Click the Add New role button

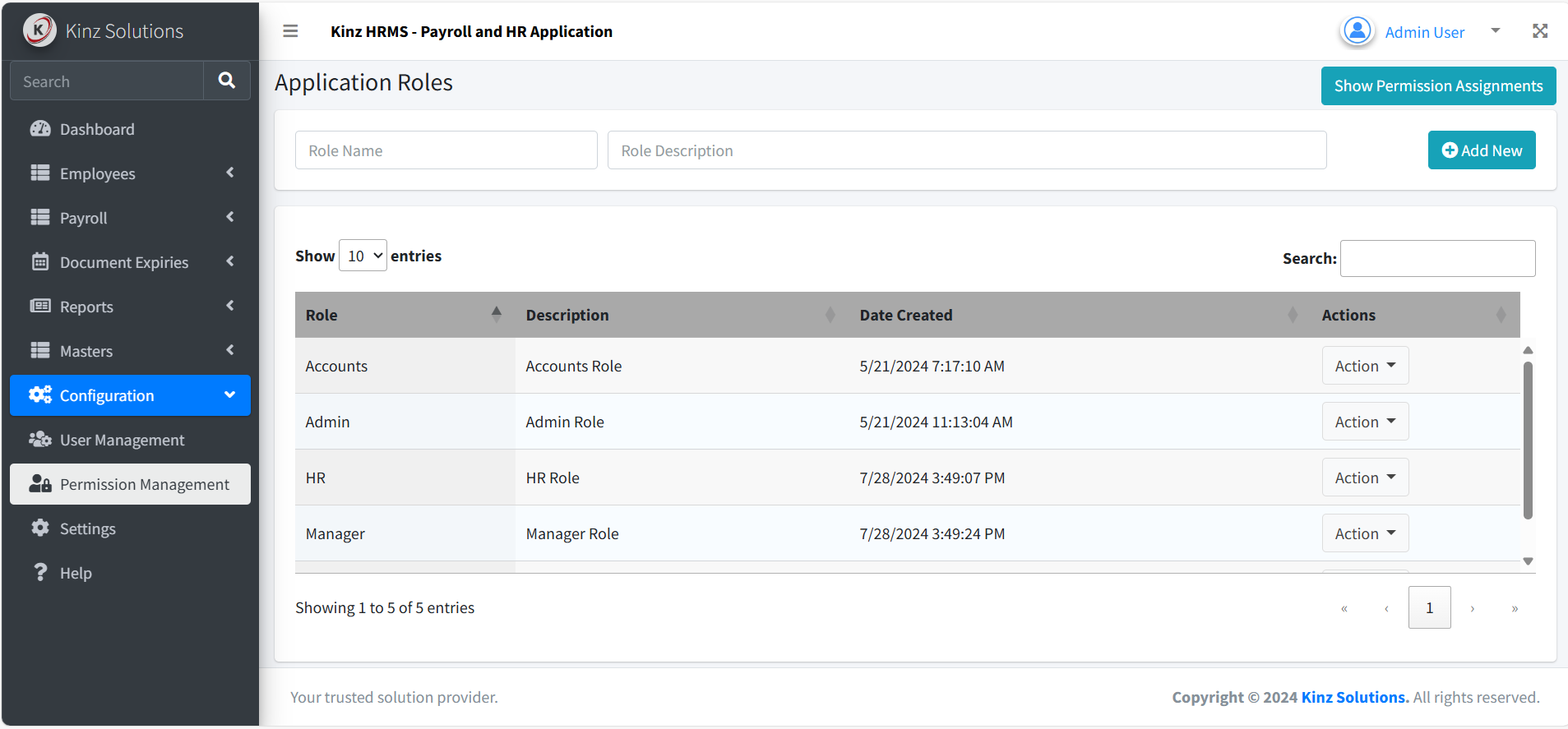(x=1482, y=150)
